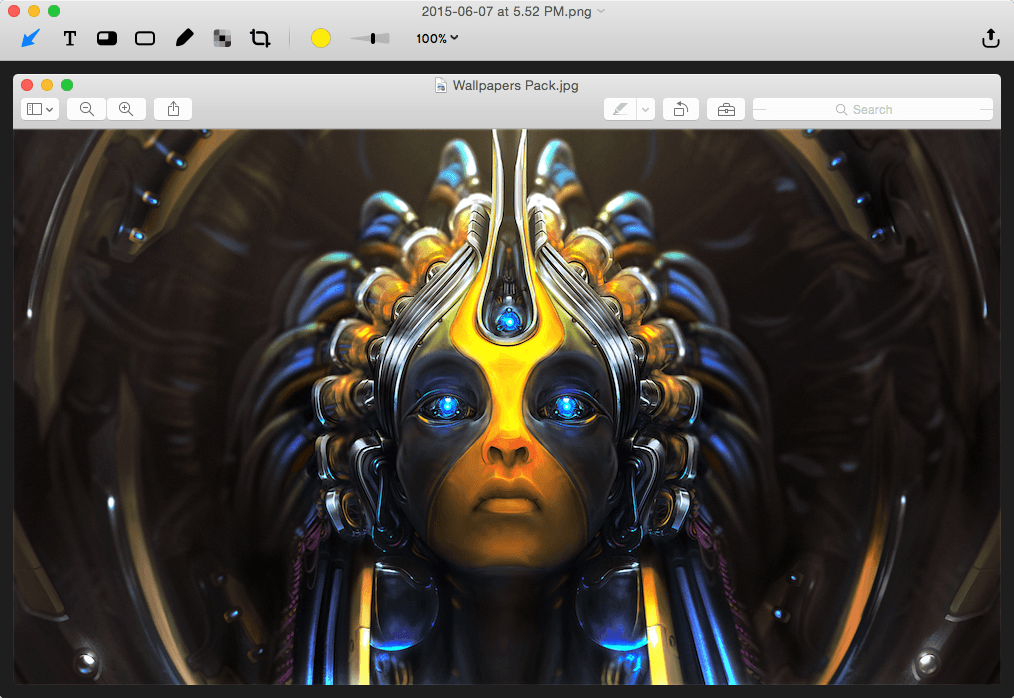1014x698 pixels.
Task: Click the Wallpapers Pack.jpg window title
Action: 515,85
